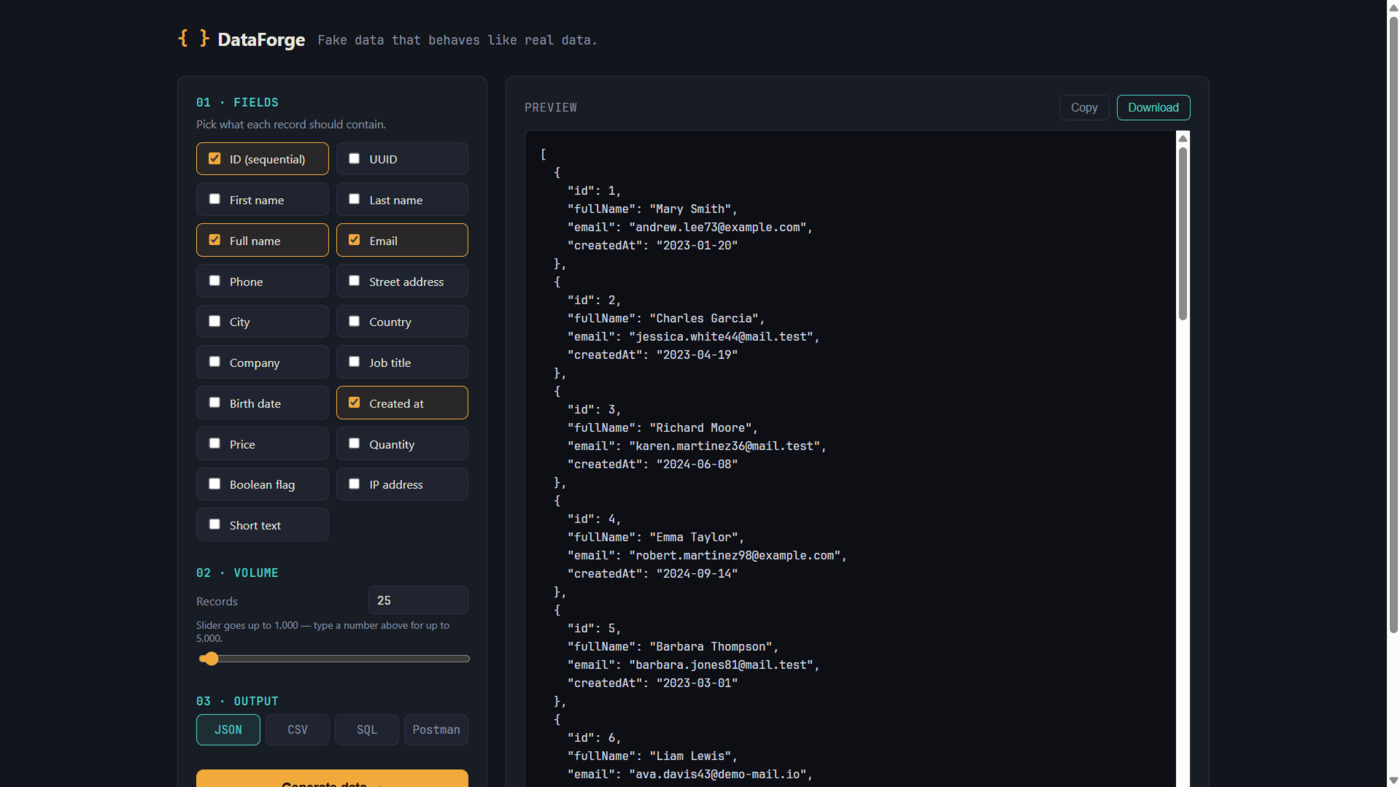Click the "Barbara Thompson" fullName line
Image resolution: width=1400 pixels, height=787 pixels.
pyautogui.click(x=673, y=646)
